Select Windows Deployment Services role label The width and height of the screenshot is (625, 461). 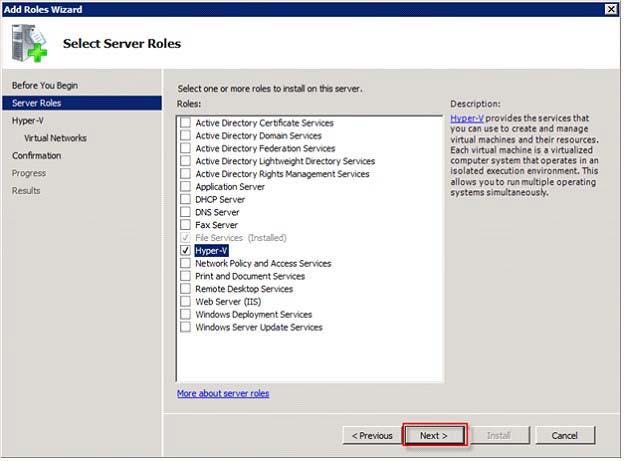pos(254,314)
